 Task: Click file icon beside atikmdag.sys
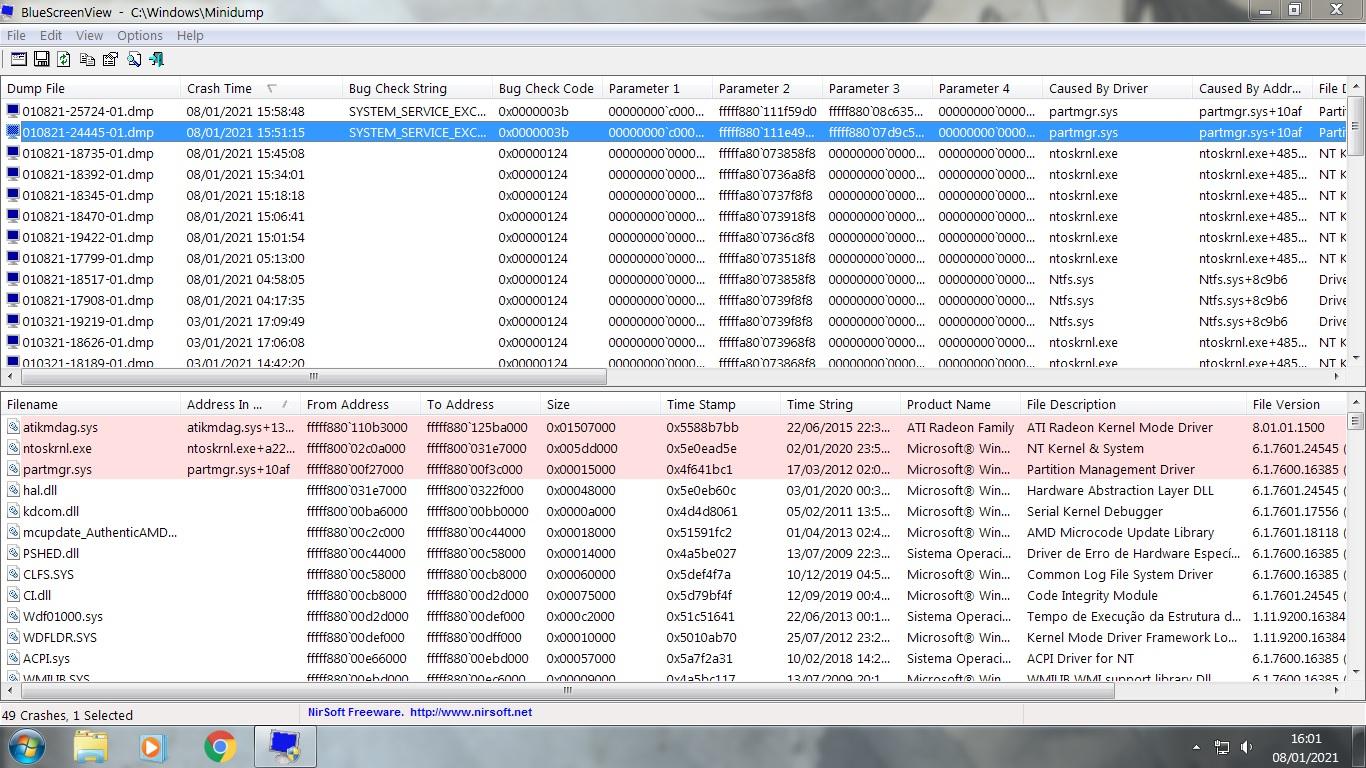tap(13, 427)
